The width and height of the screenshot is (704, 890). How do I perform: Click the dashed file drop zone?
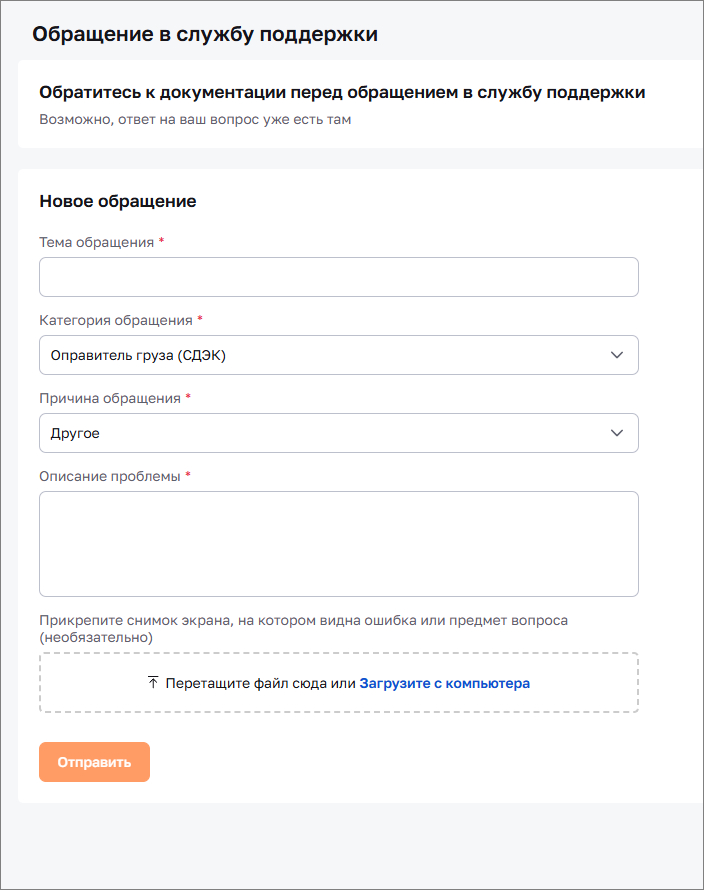[338, 682]
